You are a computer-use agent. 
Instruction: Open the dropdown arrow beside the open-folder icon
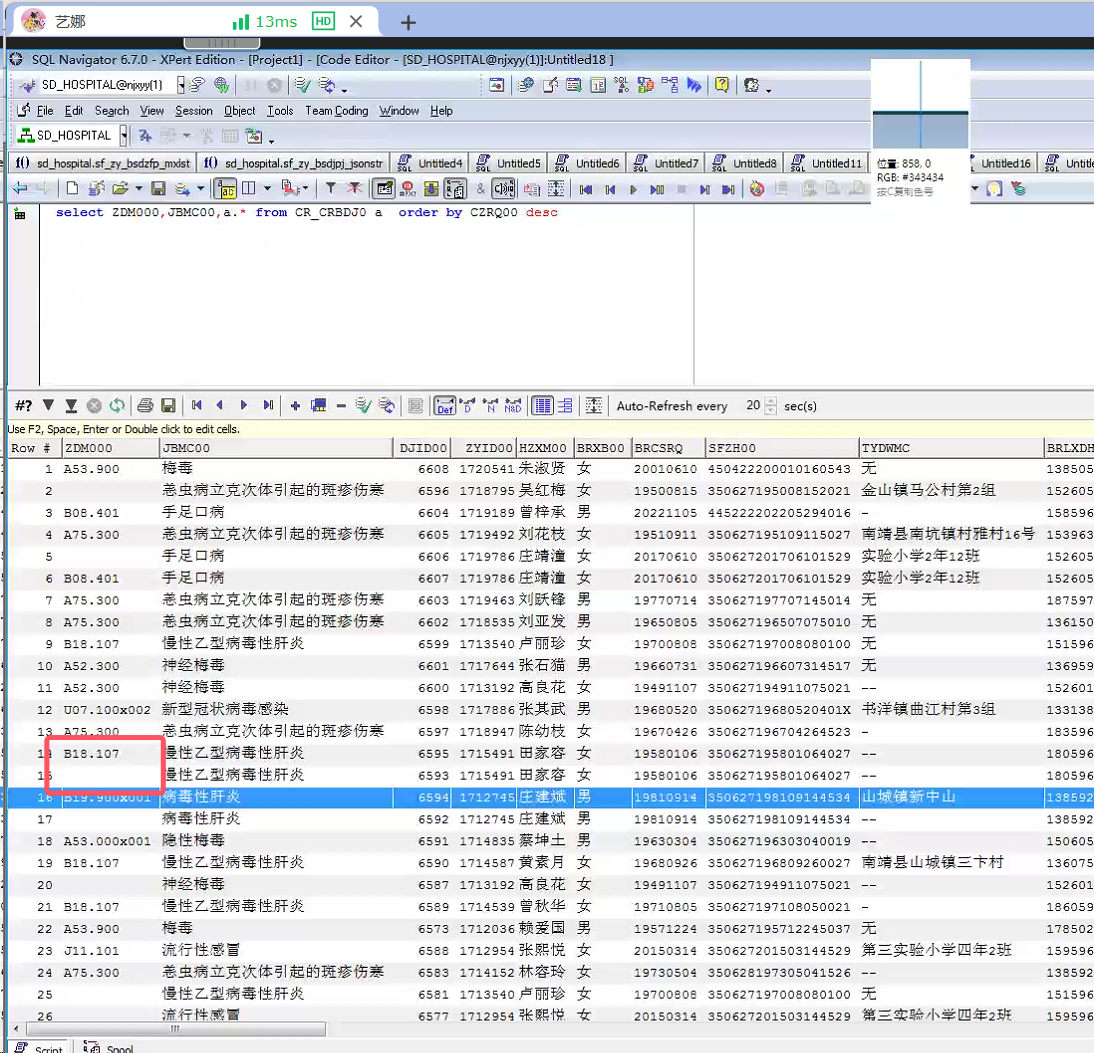coord(137,188)
